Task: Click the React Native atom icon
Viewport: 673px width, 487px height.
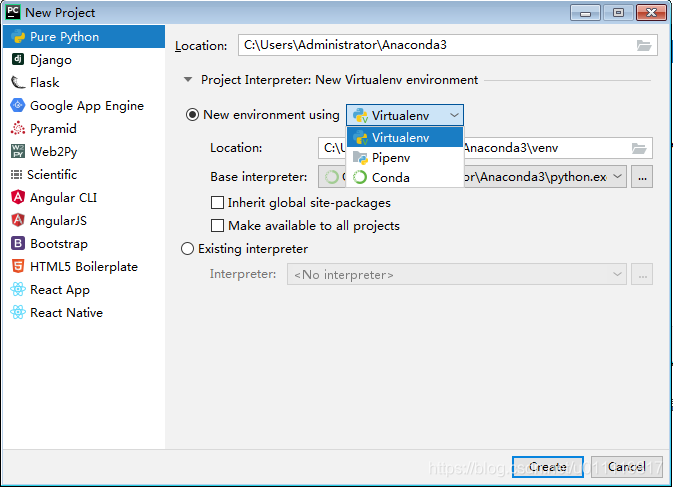Action: [18, 312]
